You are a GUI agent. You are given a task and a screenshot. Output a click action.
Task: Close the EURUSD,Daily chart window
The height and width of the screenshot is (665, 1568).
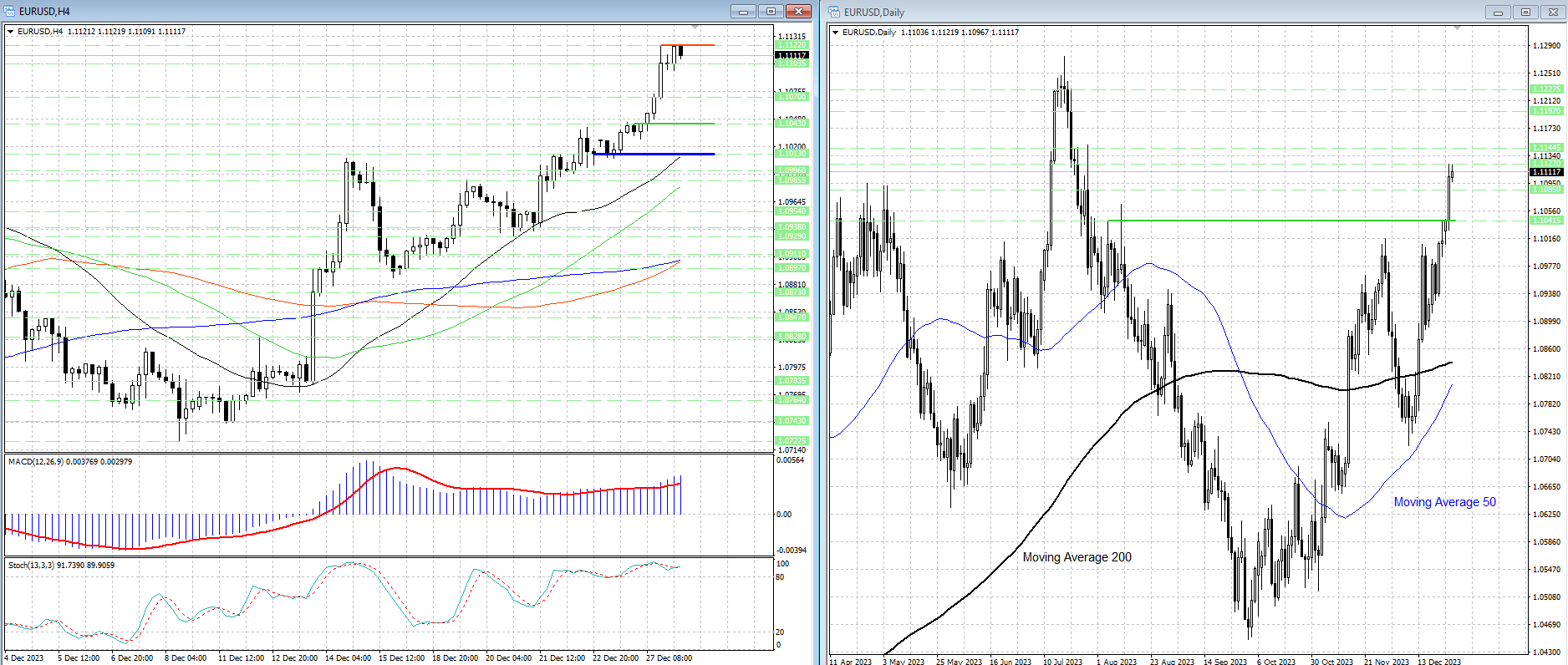click(x=1553, y=13)
